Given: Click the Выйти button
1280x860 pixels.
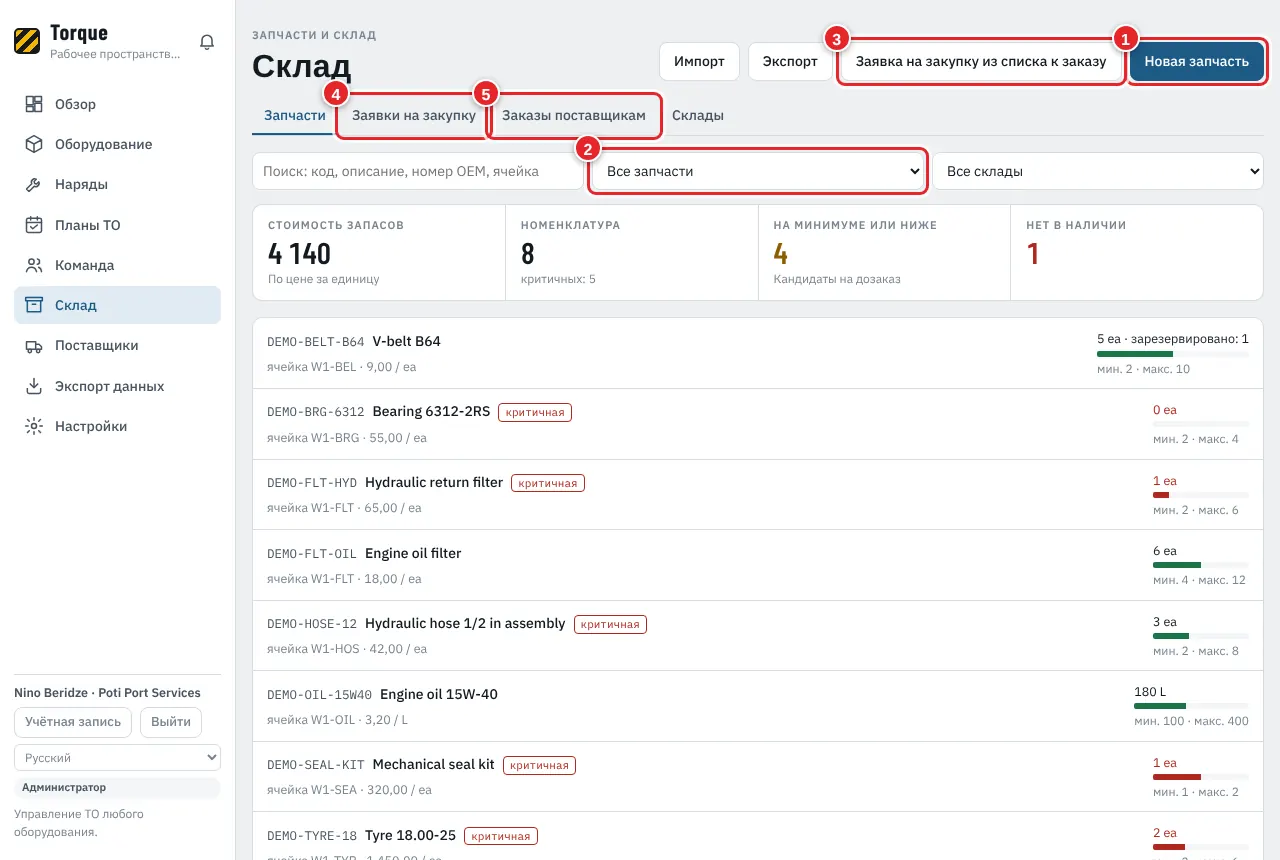Looking at the screenshot, I should [x=171, y=722].
